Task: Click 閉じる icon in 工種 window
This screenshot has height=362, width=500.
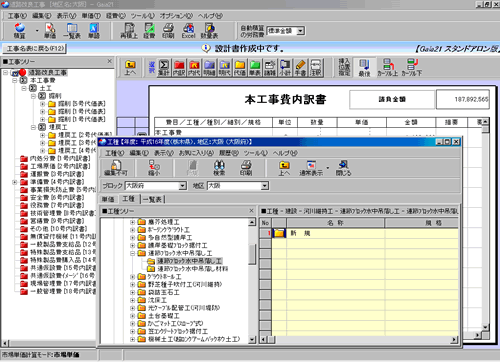Action: 343,168
